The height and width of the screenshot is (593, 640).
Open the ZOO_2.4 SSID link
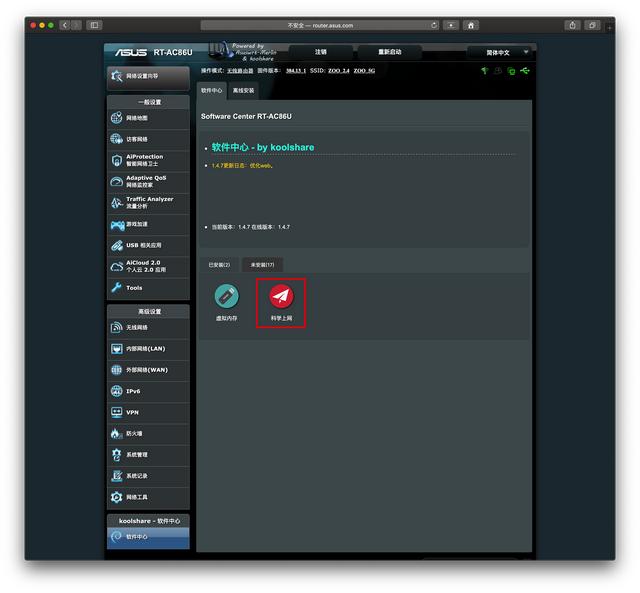pos(339,71)
